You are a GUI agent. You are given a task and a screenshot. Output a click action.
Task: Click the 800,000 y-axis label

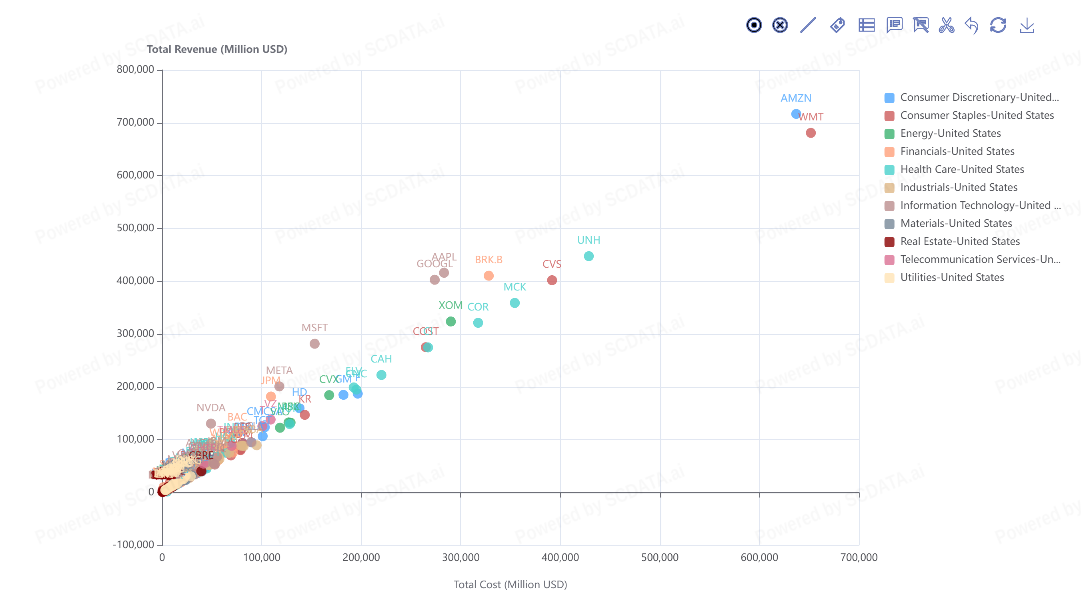point(135,70)
